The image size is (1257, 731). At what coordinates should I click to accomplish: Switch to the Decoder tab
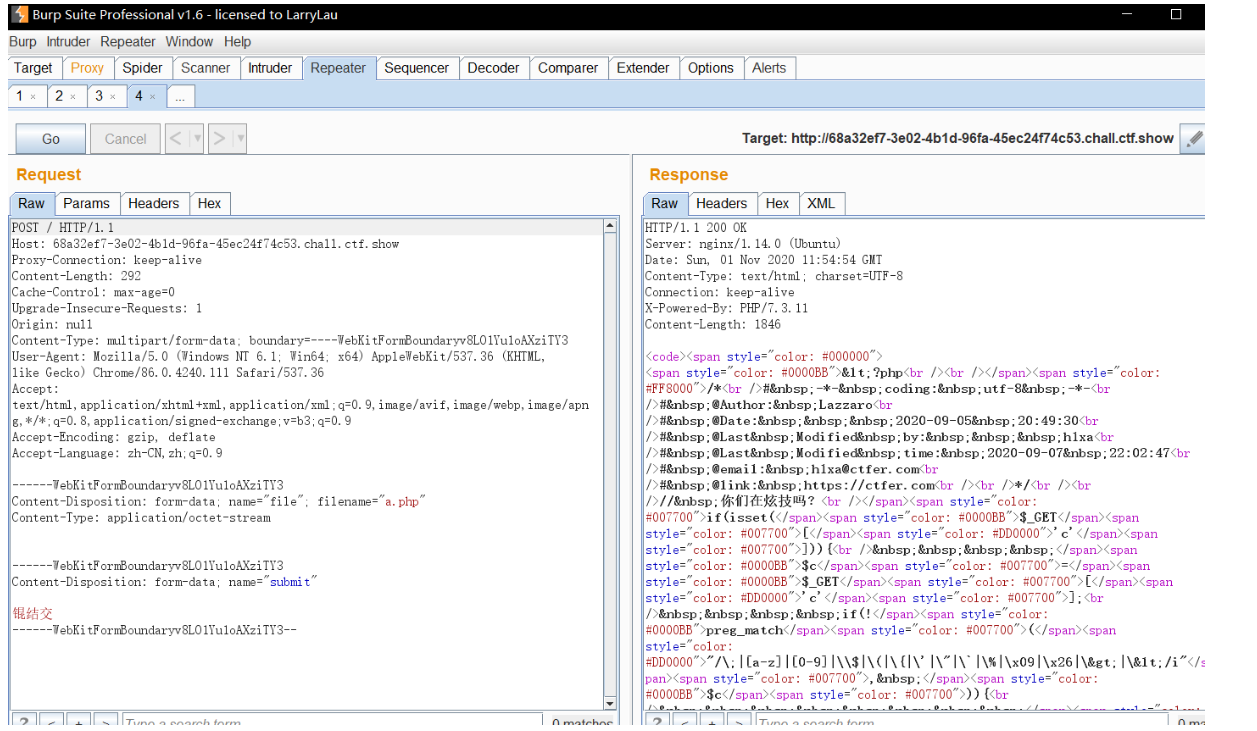pyautogui.click(x=493, y=68)
